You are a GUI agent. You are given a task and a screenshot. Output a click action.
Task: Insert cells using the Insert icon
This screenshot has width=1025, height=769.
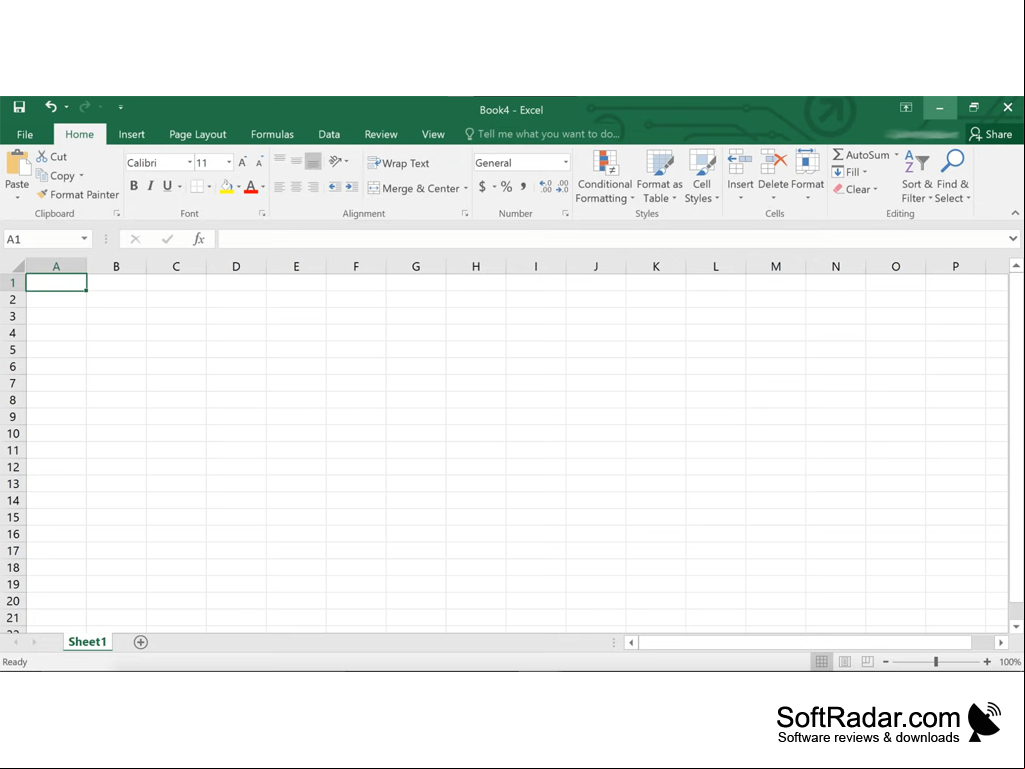[x=740, y=163]
